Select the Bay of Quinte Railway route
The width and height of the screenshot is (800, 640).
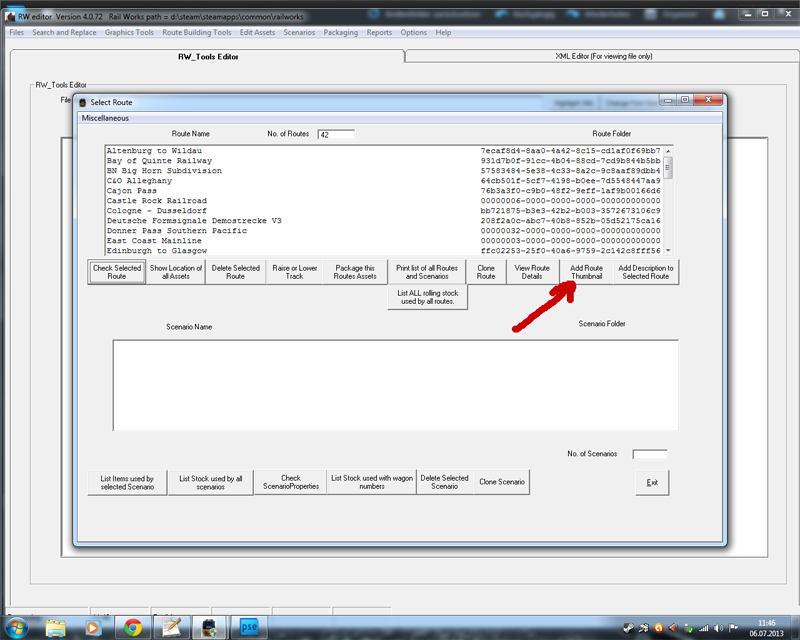[383, 161]
